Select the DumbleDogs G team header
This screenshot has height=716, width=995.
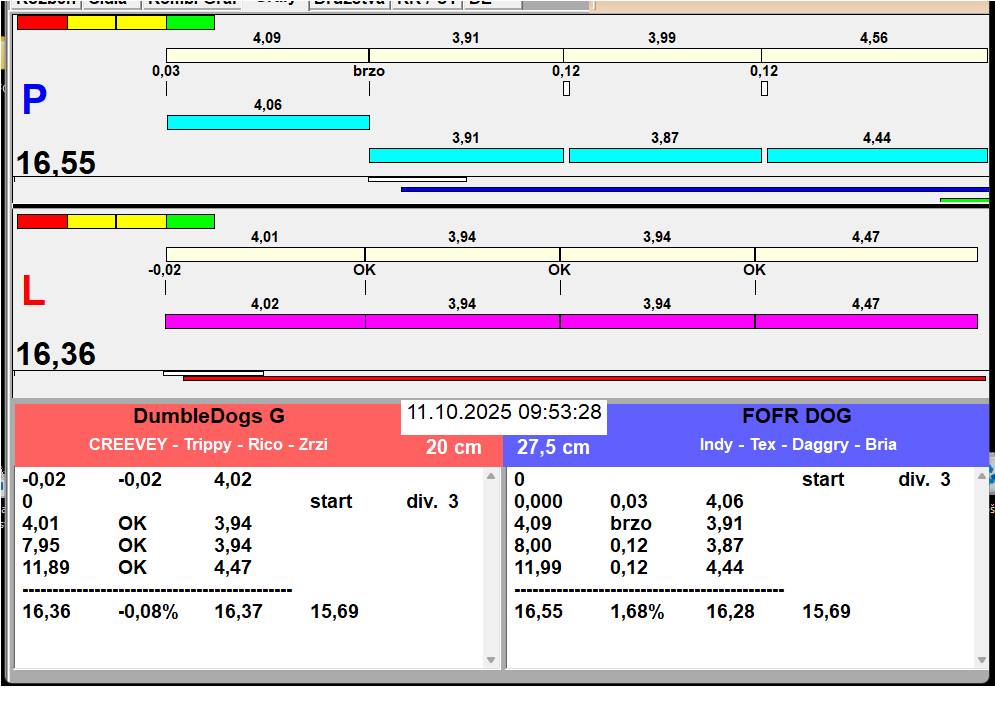208,417
